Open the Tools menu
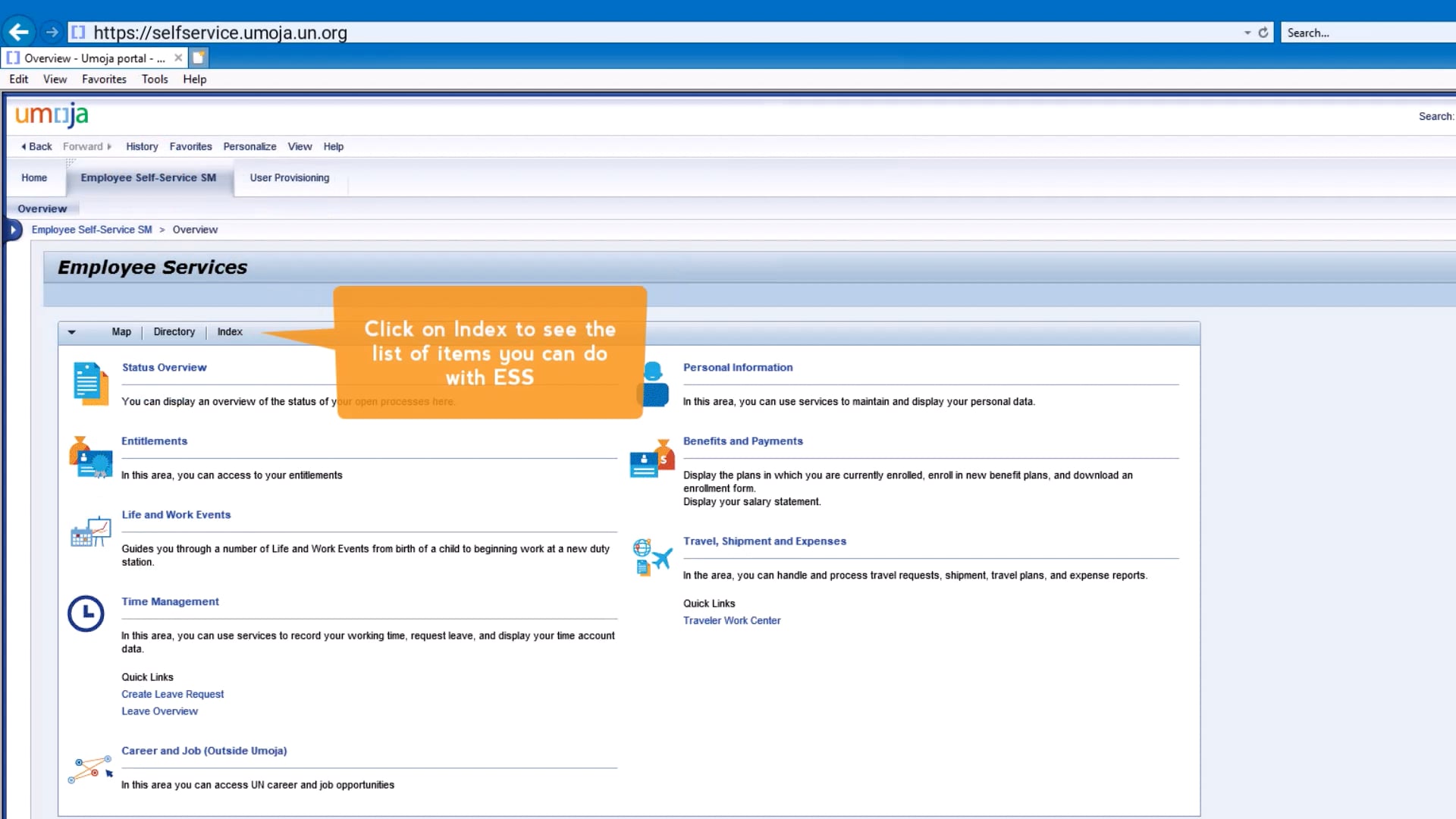 coord(155,79)
